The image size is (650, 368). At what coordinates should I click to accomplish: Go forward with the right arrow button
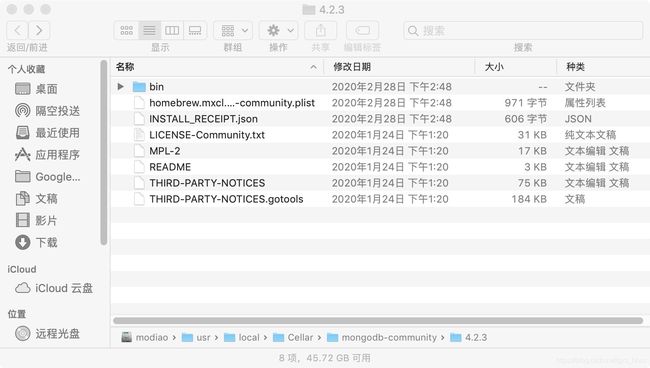(x=39, y=30)
